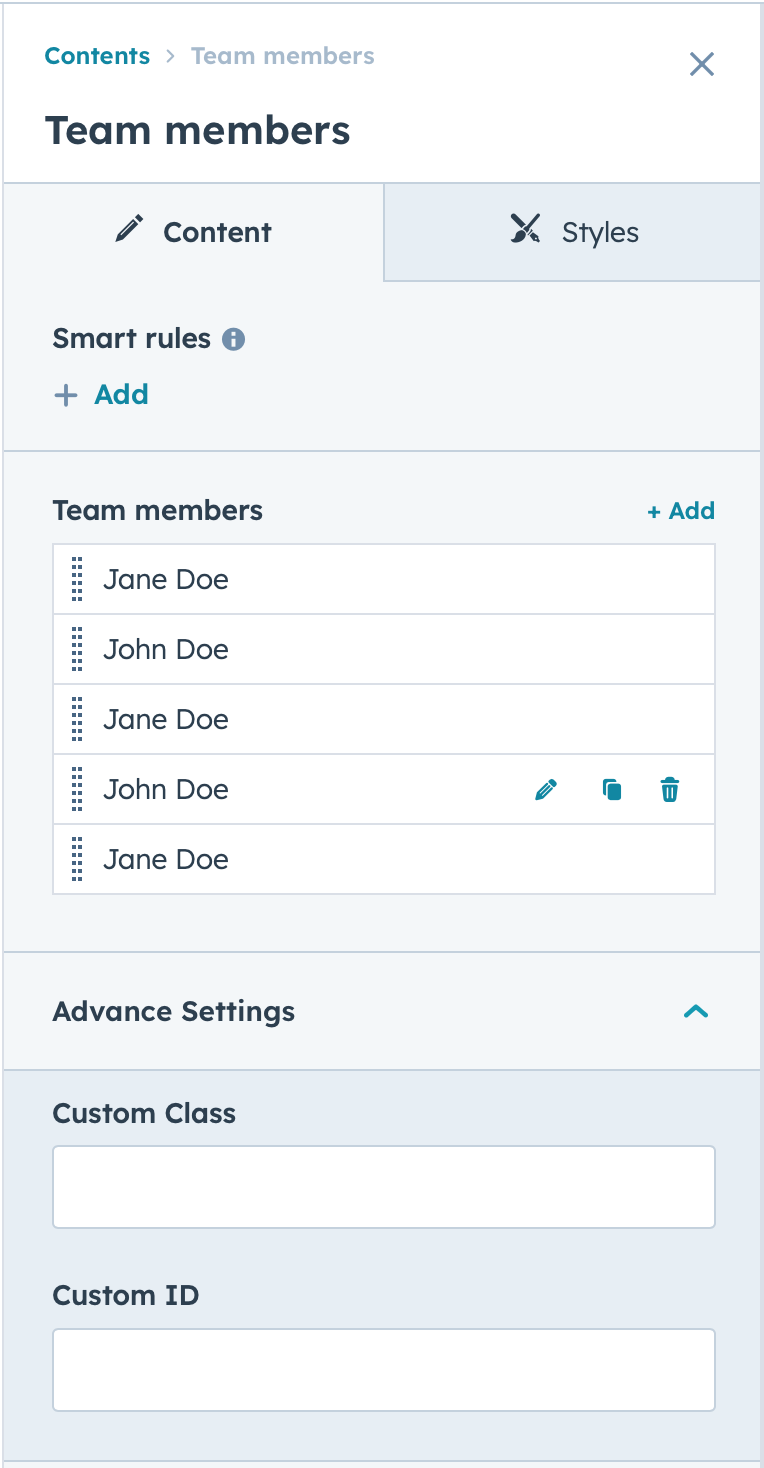Duplicate the John Doe row using copy icon
764x1468 pixels.
tap(612, 790)
